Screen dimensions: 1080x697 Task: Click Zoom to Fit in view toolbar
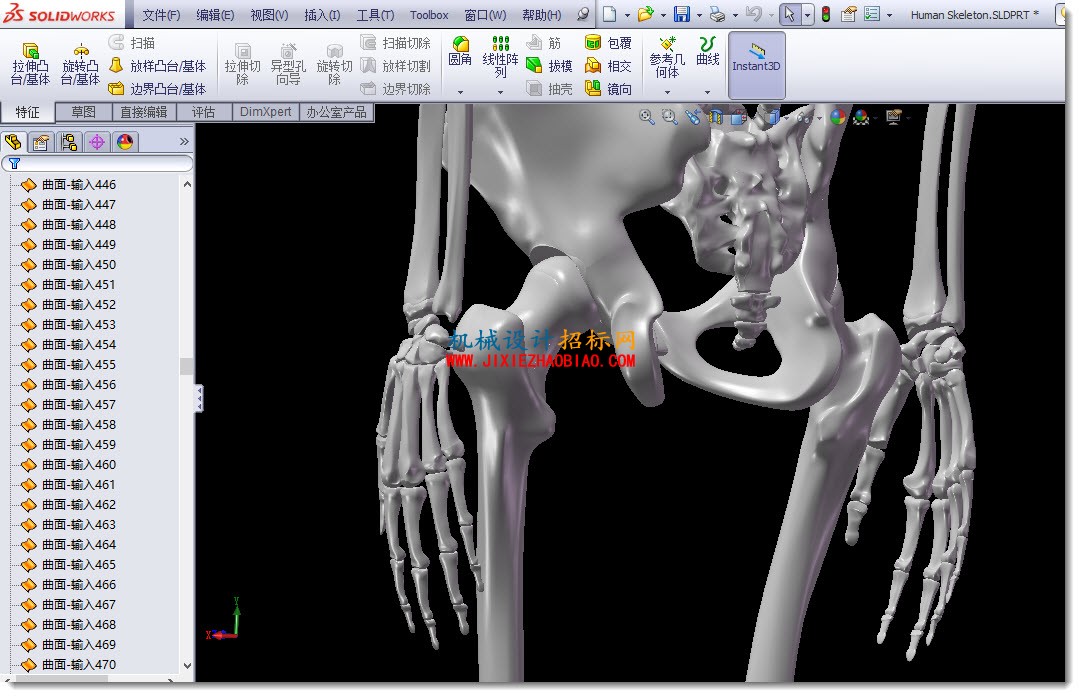[x=646, y=117]
